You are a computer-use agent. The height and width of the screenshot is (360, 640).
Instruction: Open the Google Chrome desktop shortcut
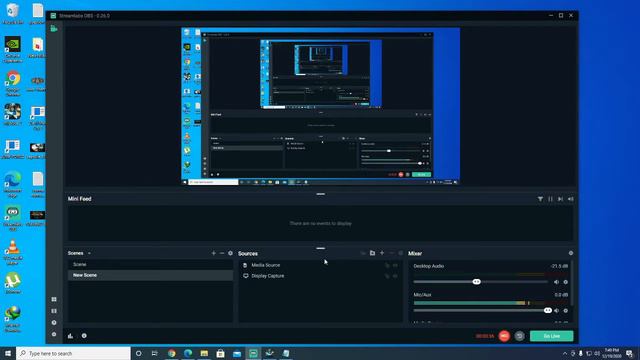(13, 84)
